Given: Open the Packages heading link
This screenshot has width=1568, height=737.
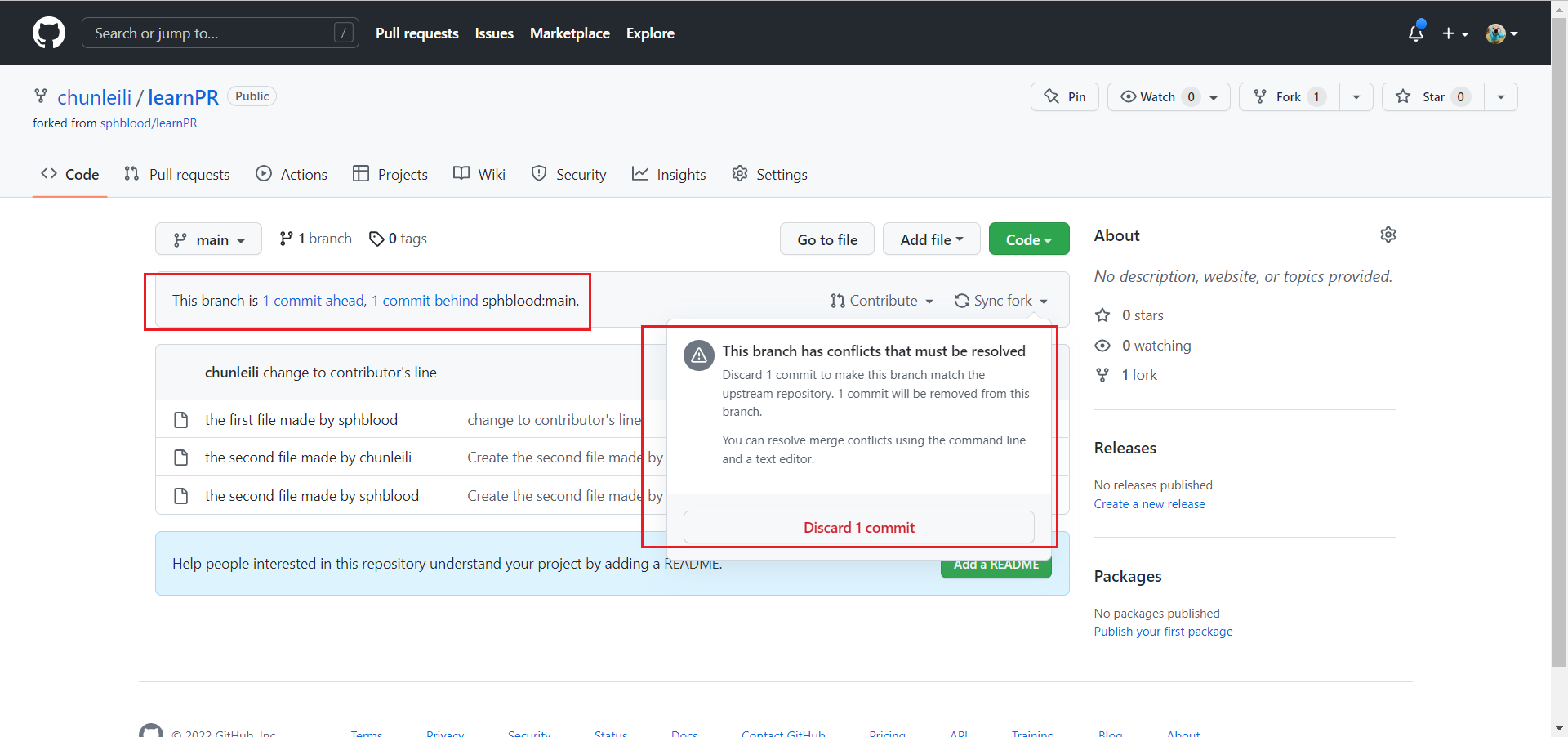Looking at the screenshot, I should coord(1128,576).
